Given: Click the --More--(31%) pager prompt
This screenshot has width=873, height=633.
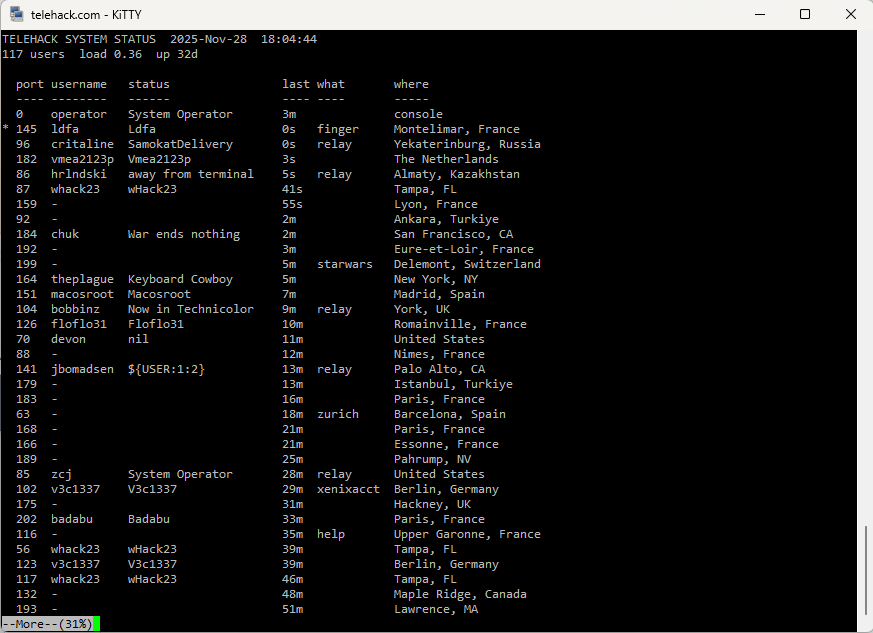Looking at the screenshot, I should pos(47,624).
